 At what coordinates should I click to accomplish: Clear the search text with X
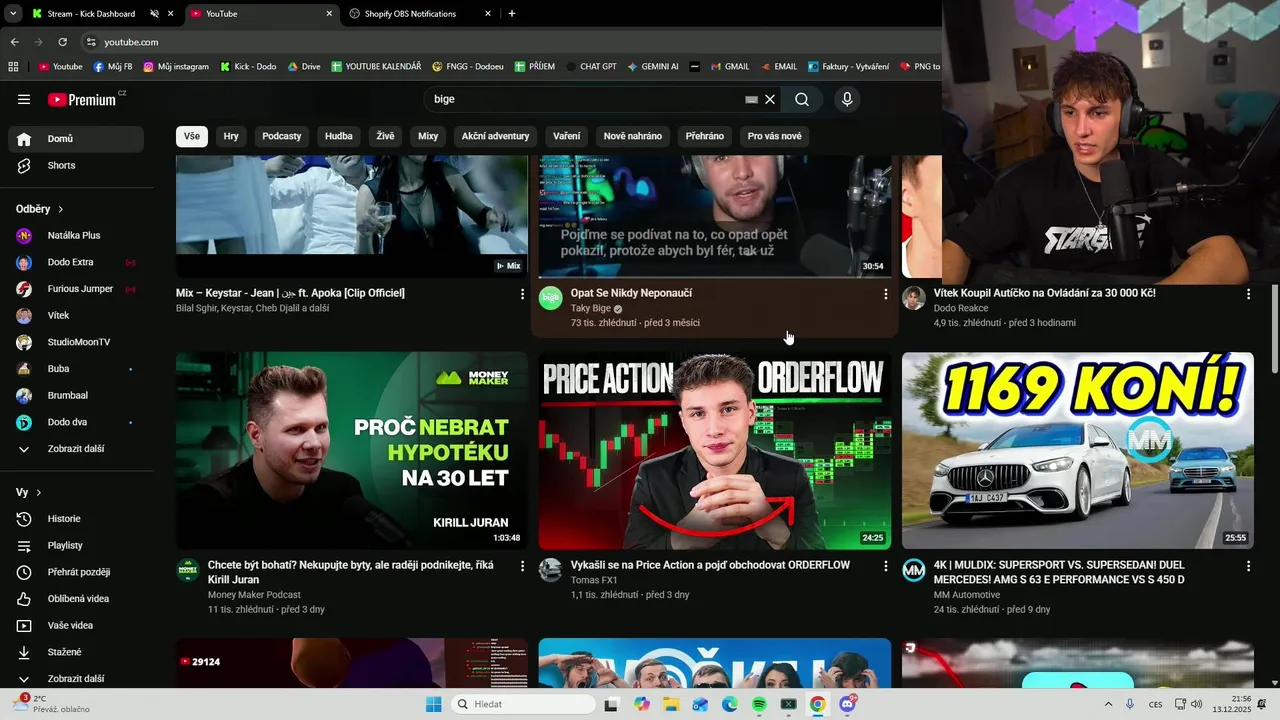coord(770,99)
